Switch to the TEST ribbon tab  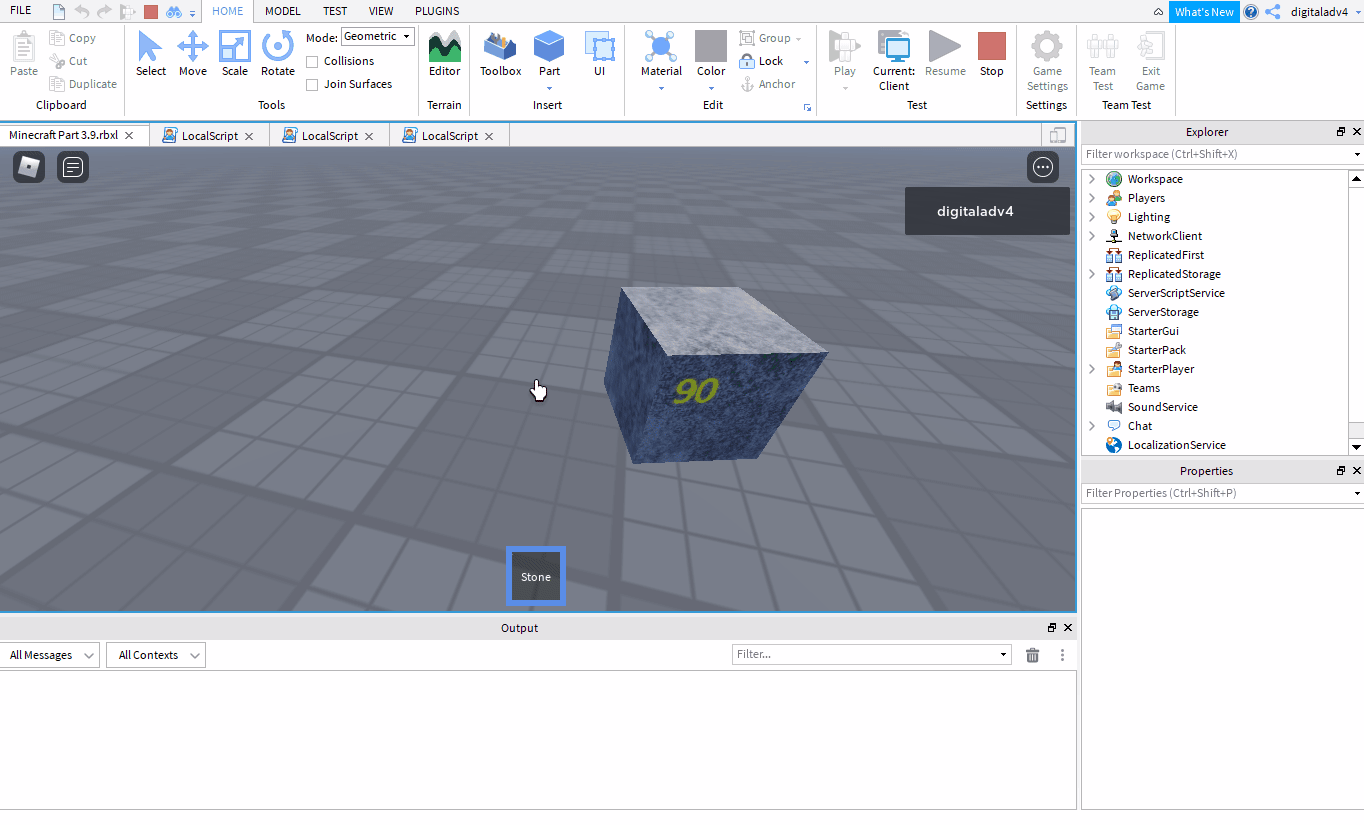pos(335,11)
